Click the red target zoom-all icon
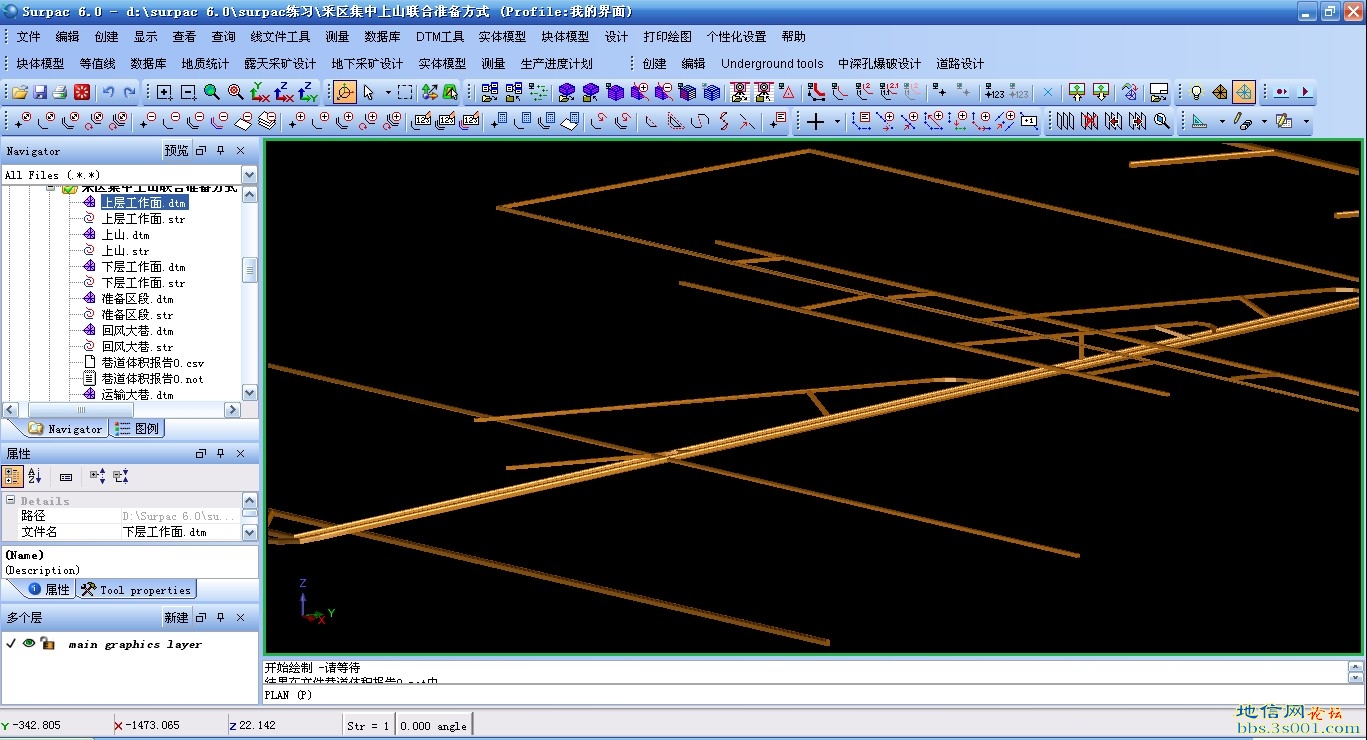This screenshot has width=1367, height=740. point(235,92)
